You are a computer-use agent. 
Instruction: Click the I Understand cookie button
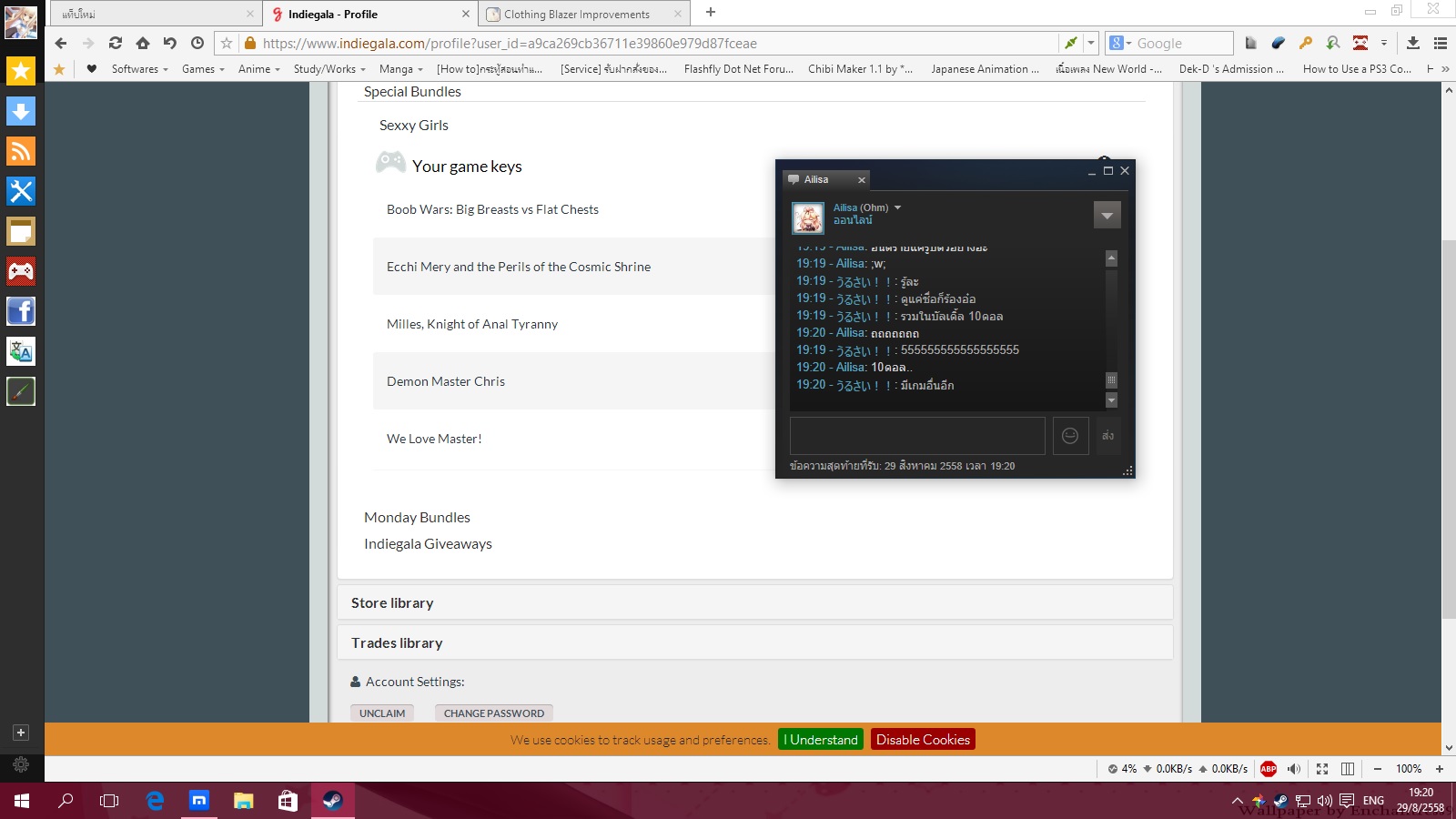[x=821, y=740]
